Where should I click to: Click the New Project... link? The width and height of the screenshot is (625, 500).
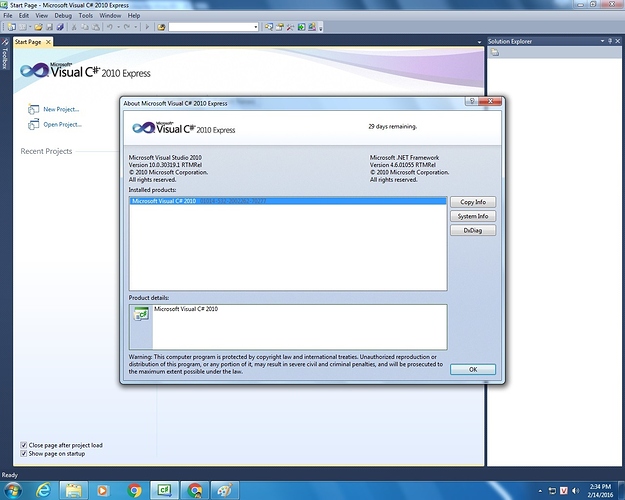[x=61, y=109]
